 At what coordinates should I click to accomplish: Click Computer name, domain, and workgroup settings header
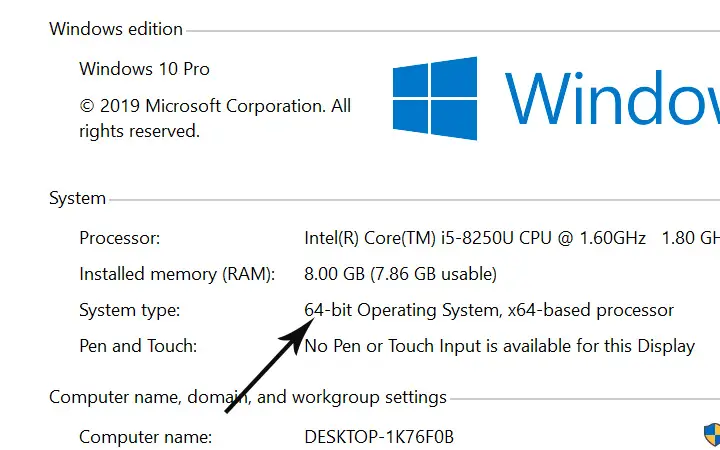point(248,397)
